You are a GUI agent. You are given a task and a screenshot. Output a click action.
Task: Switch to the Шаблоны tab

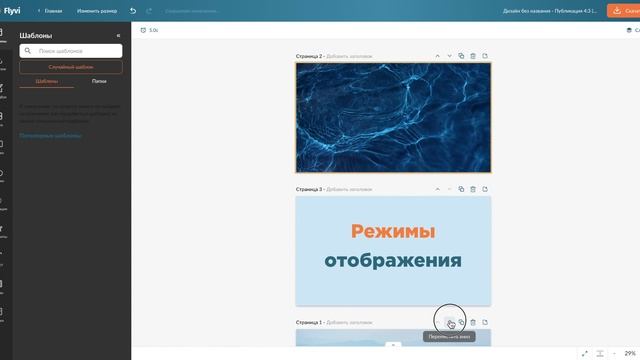[x=47, y=81]
